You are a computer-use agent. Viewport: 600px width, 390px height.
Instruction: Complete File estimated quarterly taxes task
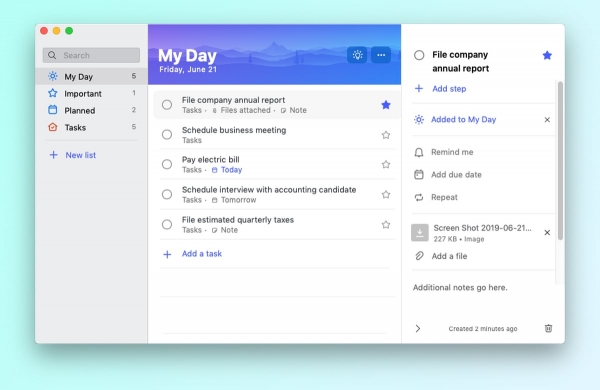point(167,224)
